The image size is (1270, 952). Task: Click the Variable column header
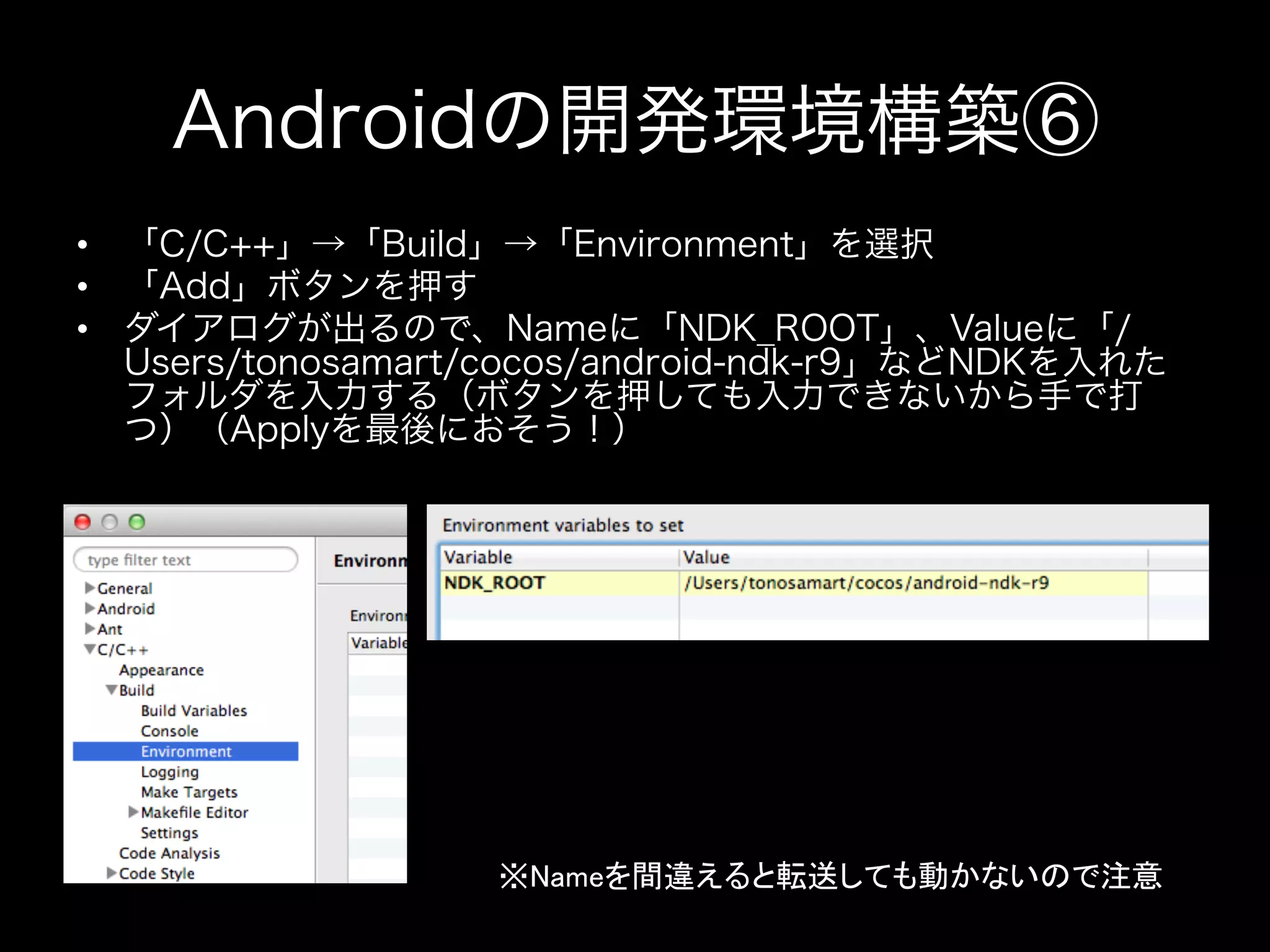point(560,557)
